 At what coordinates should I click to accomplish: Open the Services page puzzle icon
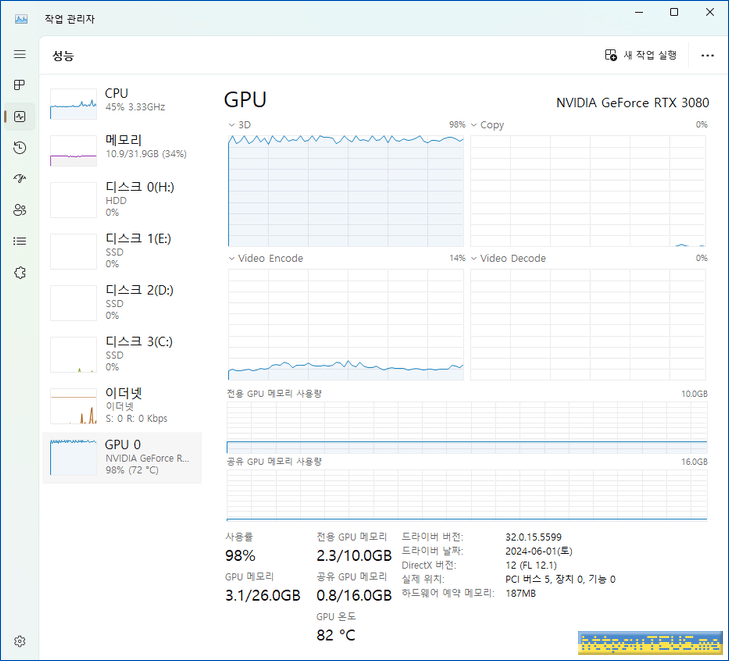19,272
